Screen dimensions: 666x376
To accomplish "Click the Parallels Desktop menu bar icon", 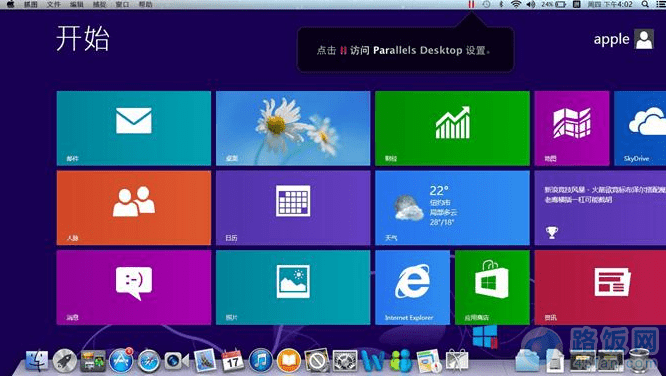I will pyautogui.click(x=471, y=4).
